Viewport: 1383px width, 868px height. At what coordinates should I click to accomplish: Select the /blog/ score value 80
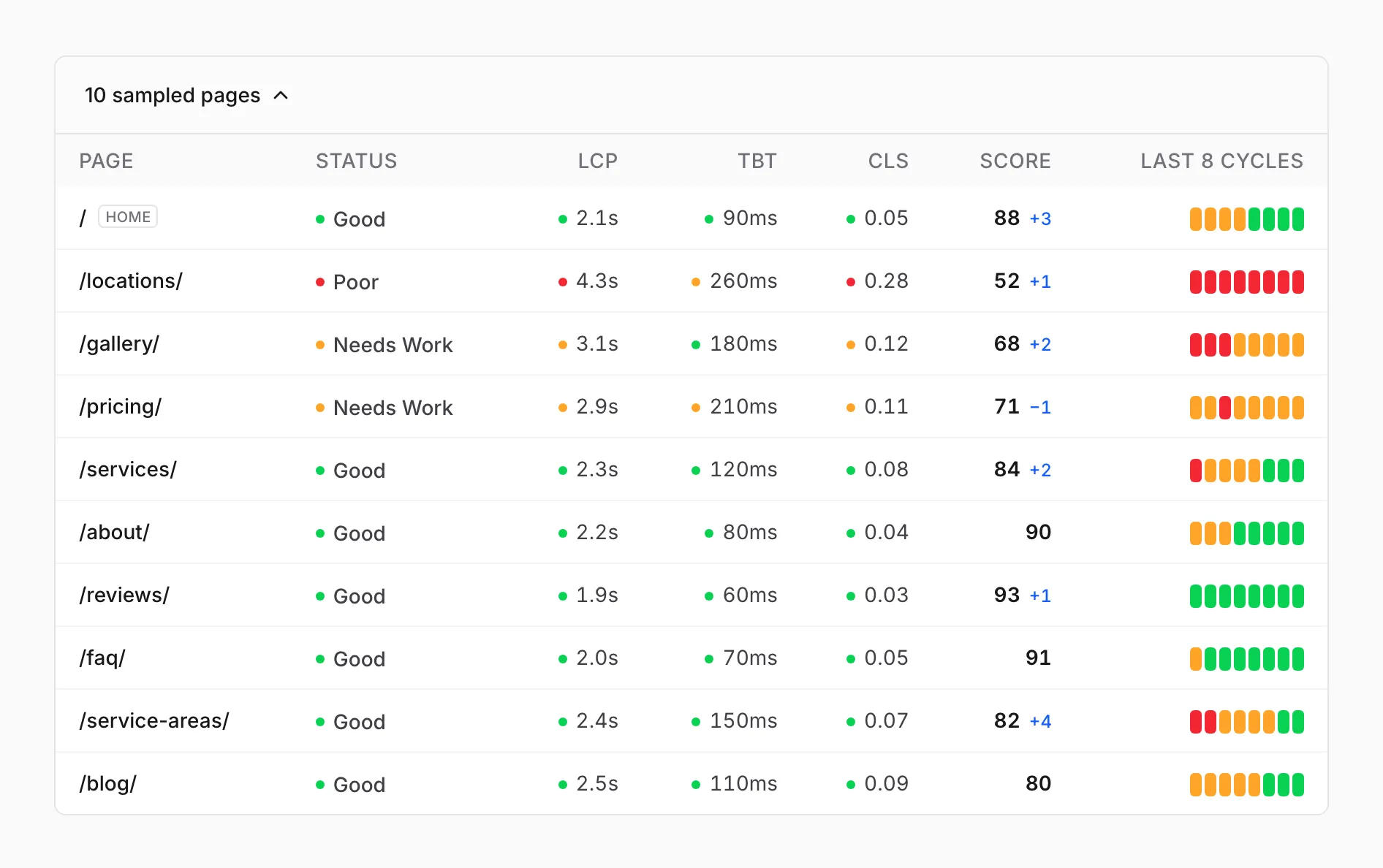(x=1038, y=784)
